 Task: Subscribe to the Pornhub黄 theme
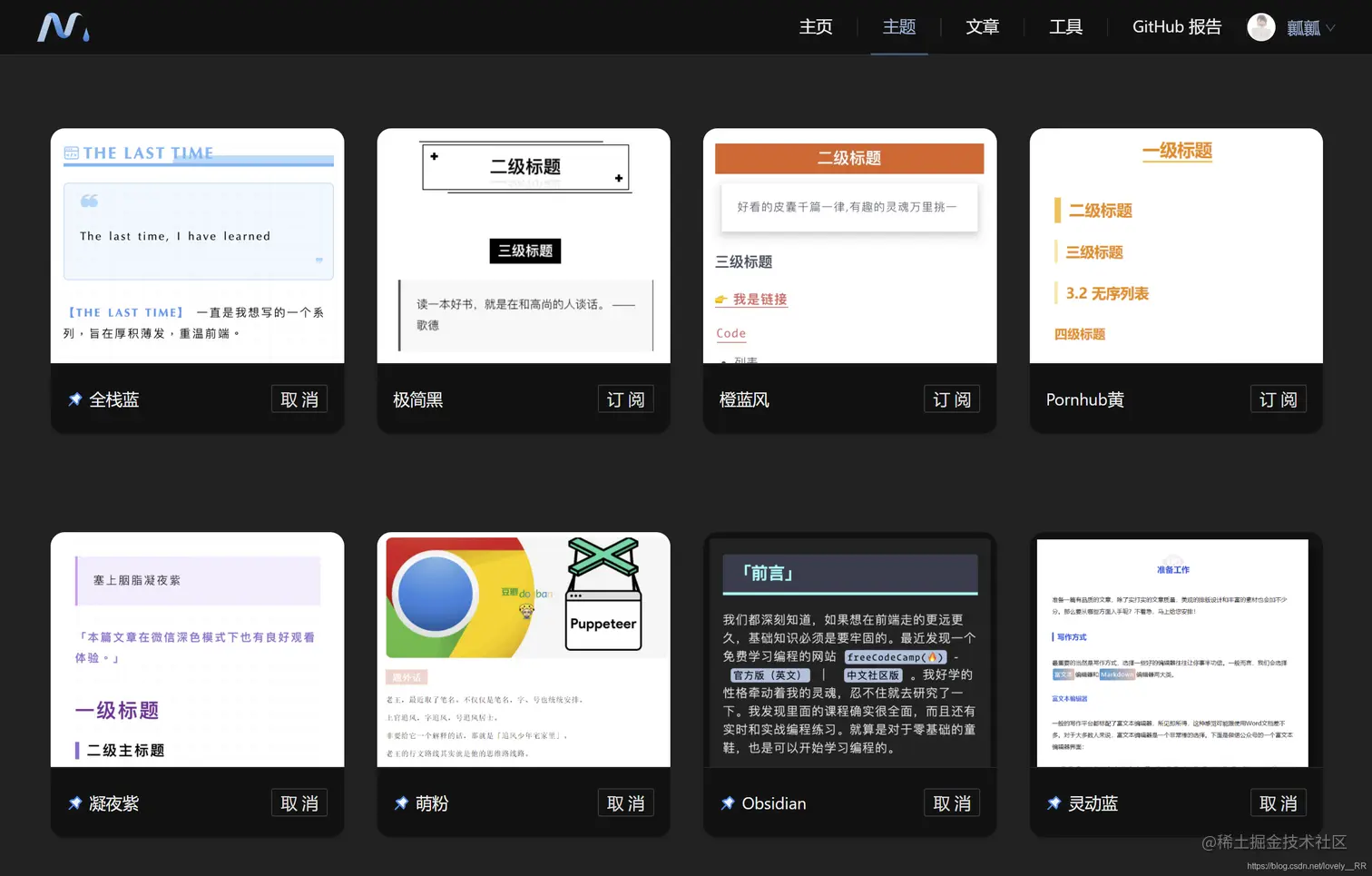1278,398
